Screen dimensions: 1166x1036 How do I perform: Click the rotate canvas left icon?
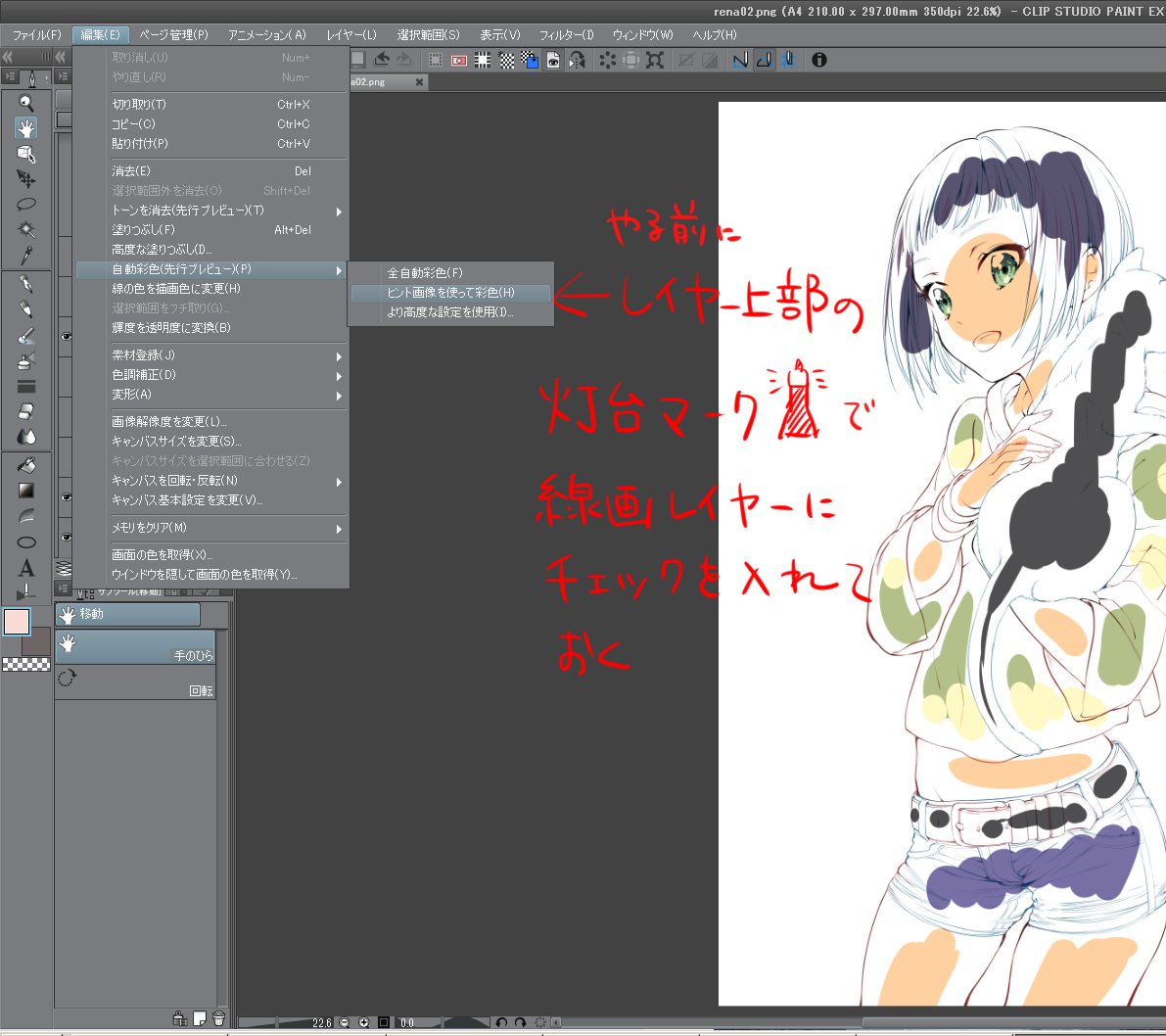(501, 1022)
